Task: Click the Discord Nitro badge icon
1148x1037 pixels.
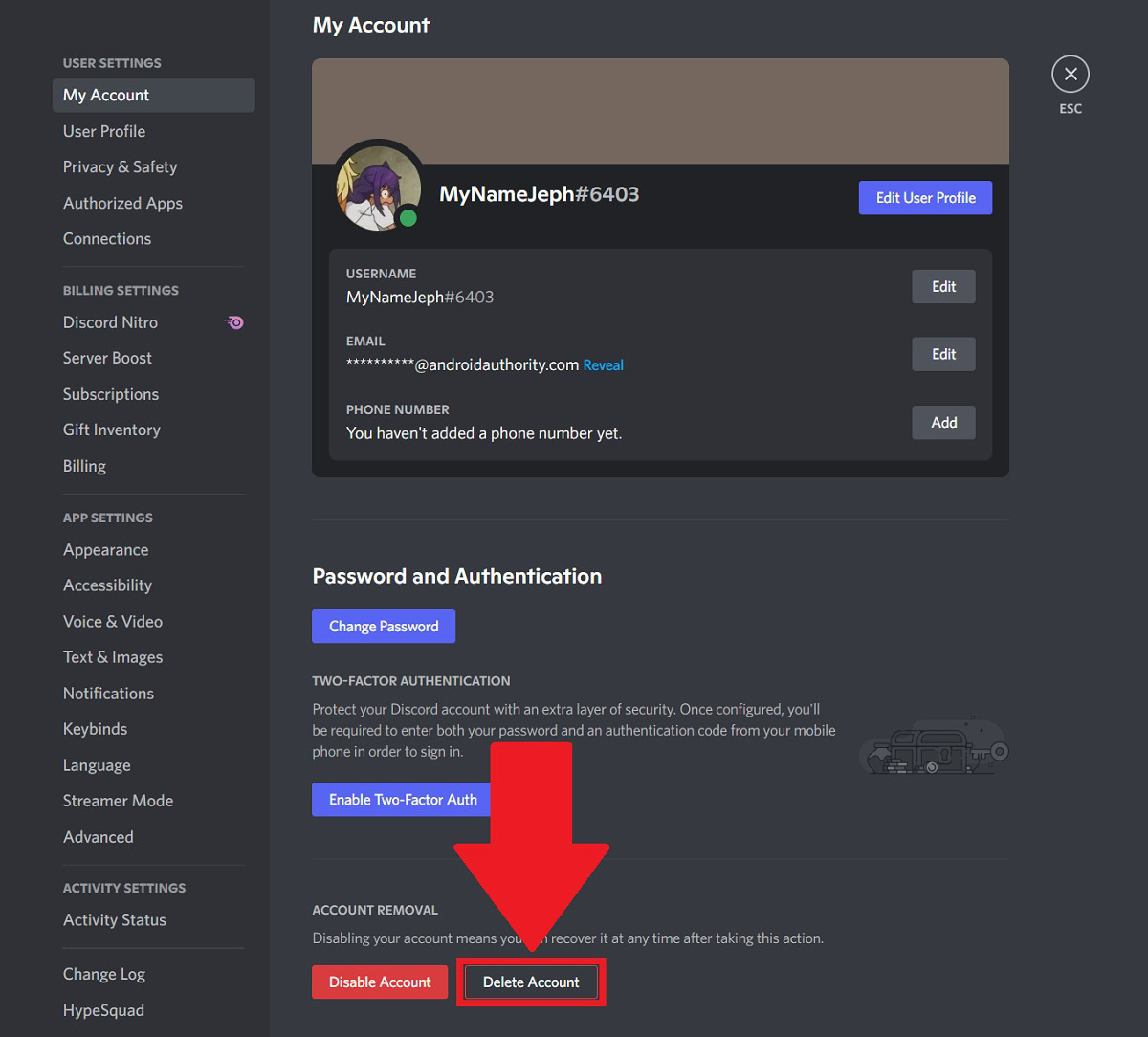Action: (234, 322)
